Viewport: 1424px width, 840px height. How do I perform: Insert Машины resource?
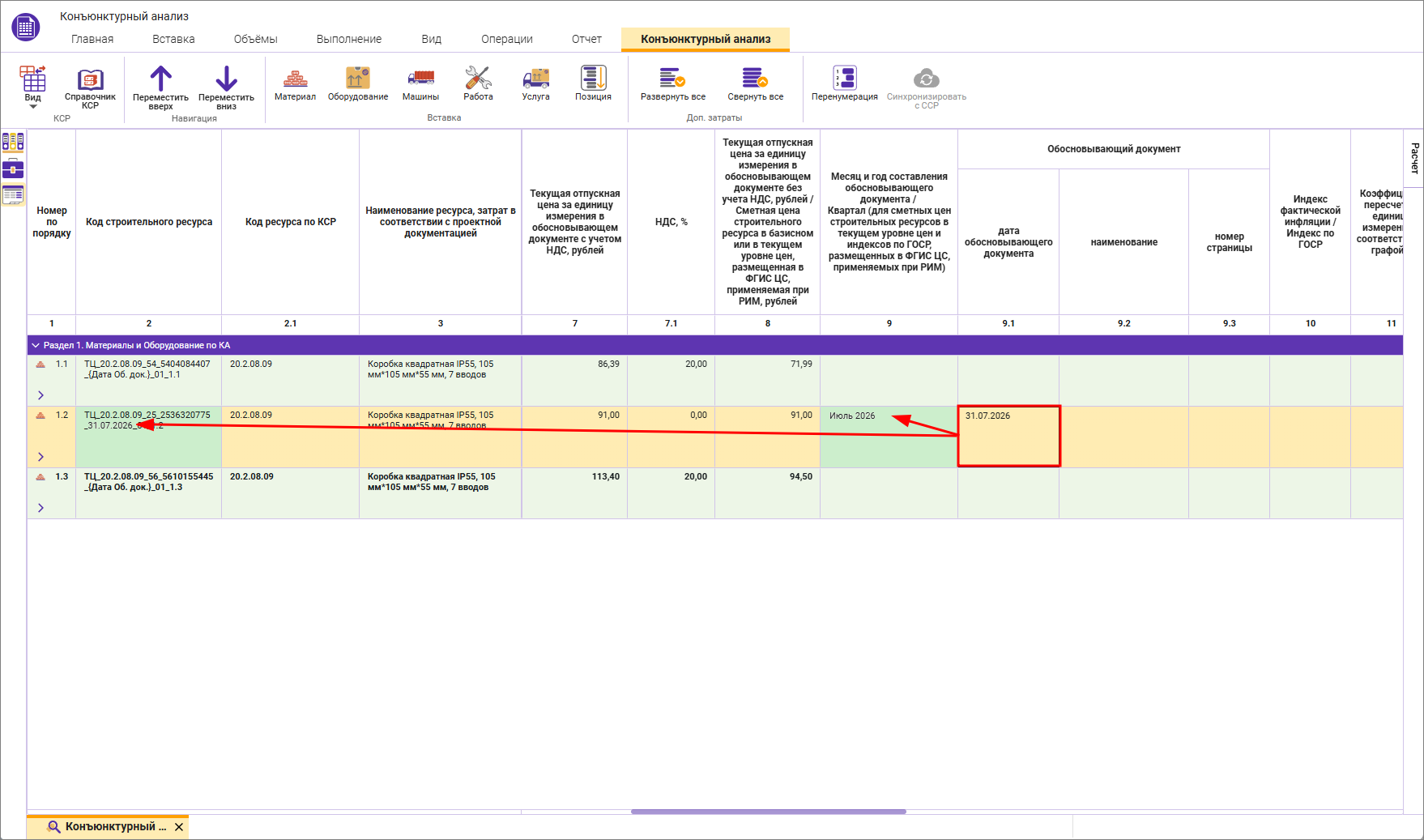420,84
